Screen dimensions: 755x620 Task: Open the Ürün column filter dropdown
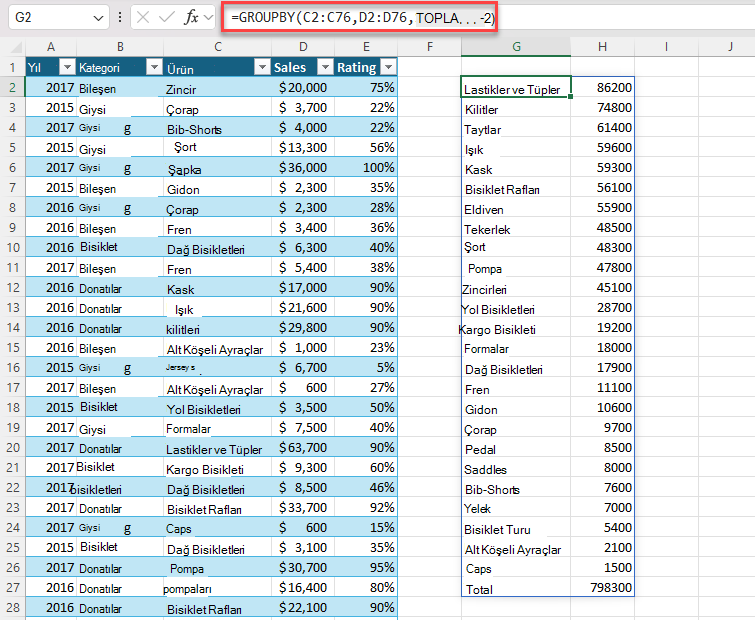tap(262, 67)
